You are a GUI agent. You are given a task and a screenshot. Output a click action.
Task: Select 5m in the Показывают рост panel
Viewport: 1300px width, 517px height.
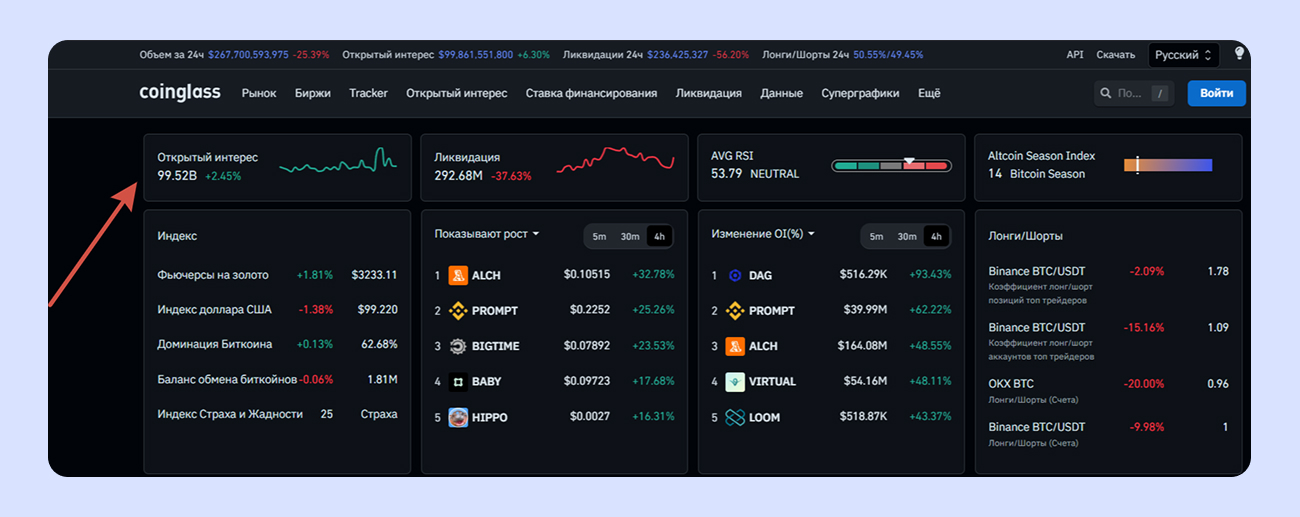[x=599, y=237]
